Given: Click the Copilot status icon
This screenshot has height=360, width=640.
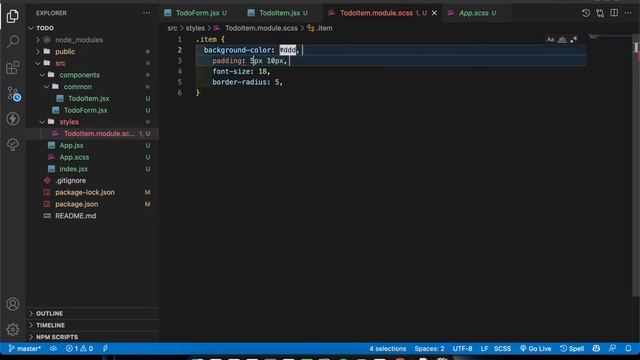Looking at the screenshot, I should coord(596,349).
